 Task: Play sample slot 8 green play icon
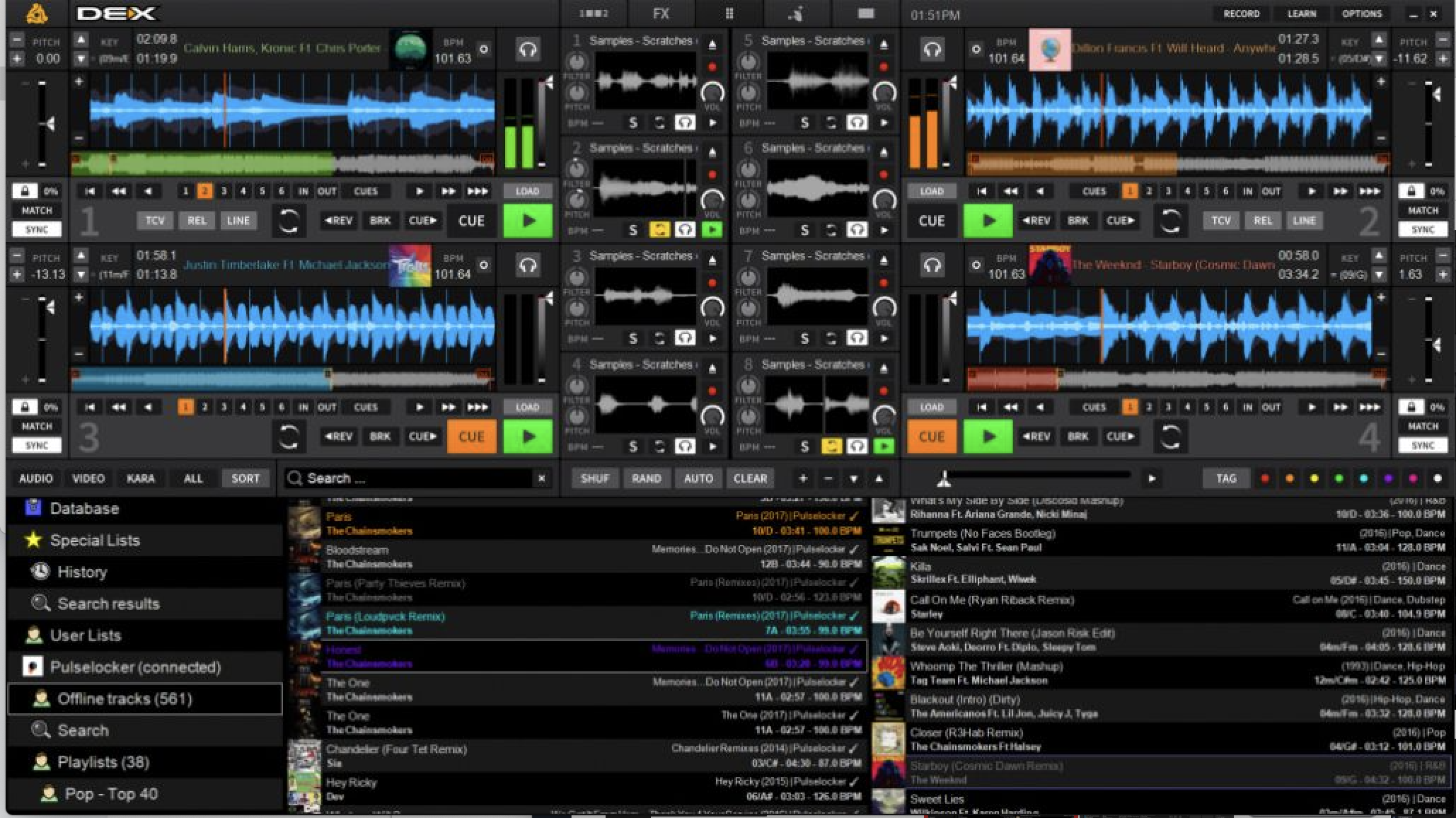884,446
